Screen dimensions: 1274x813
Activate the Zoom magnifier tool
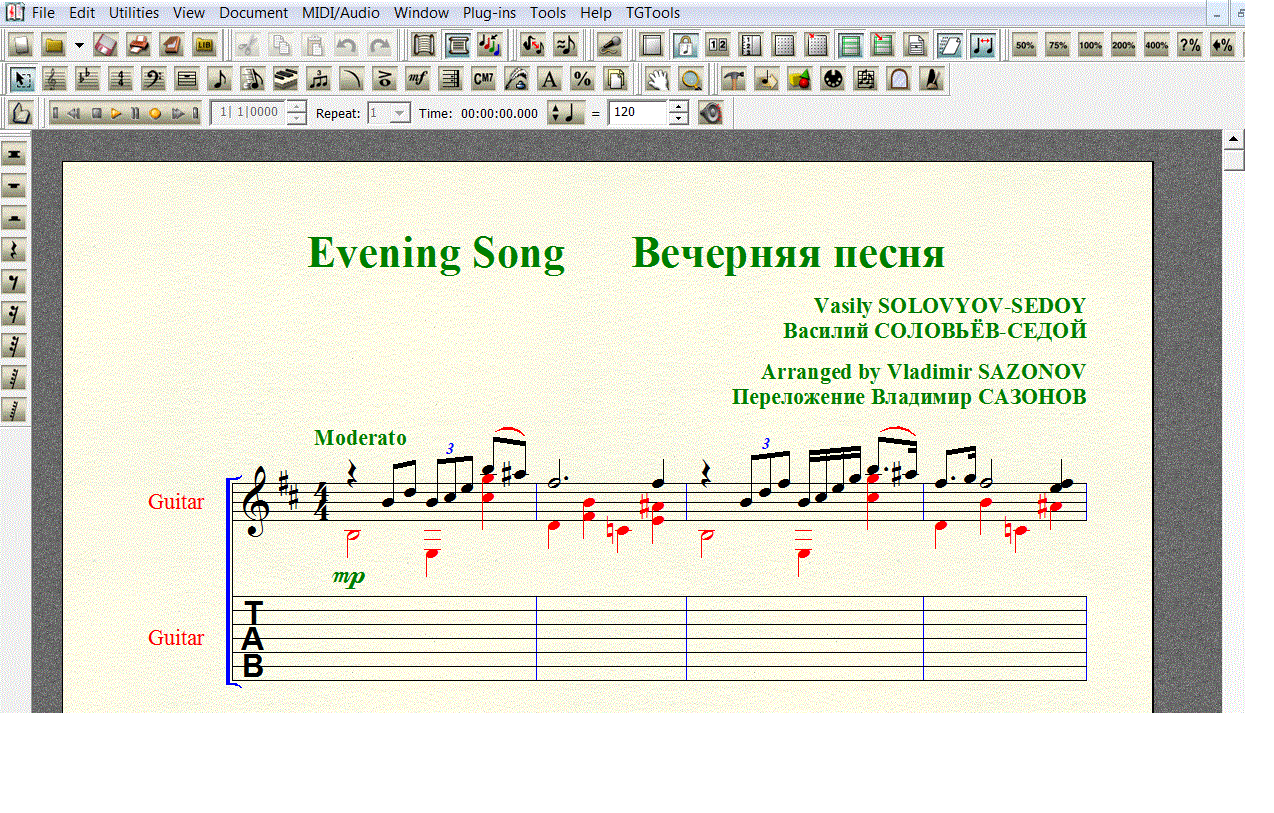point(690,79)
